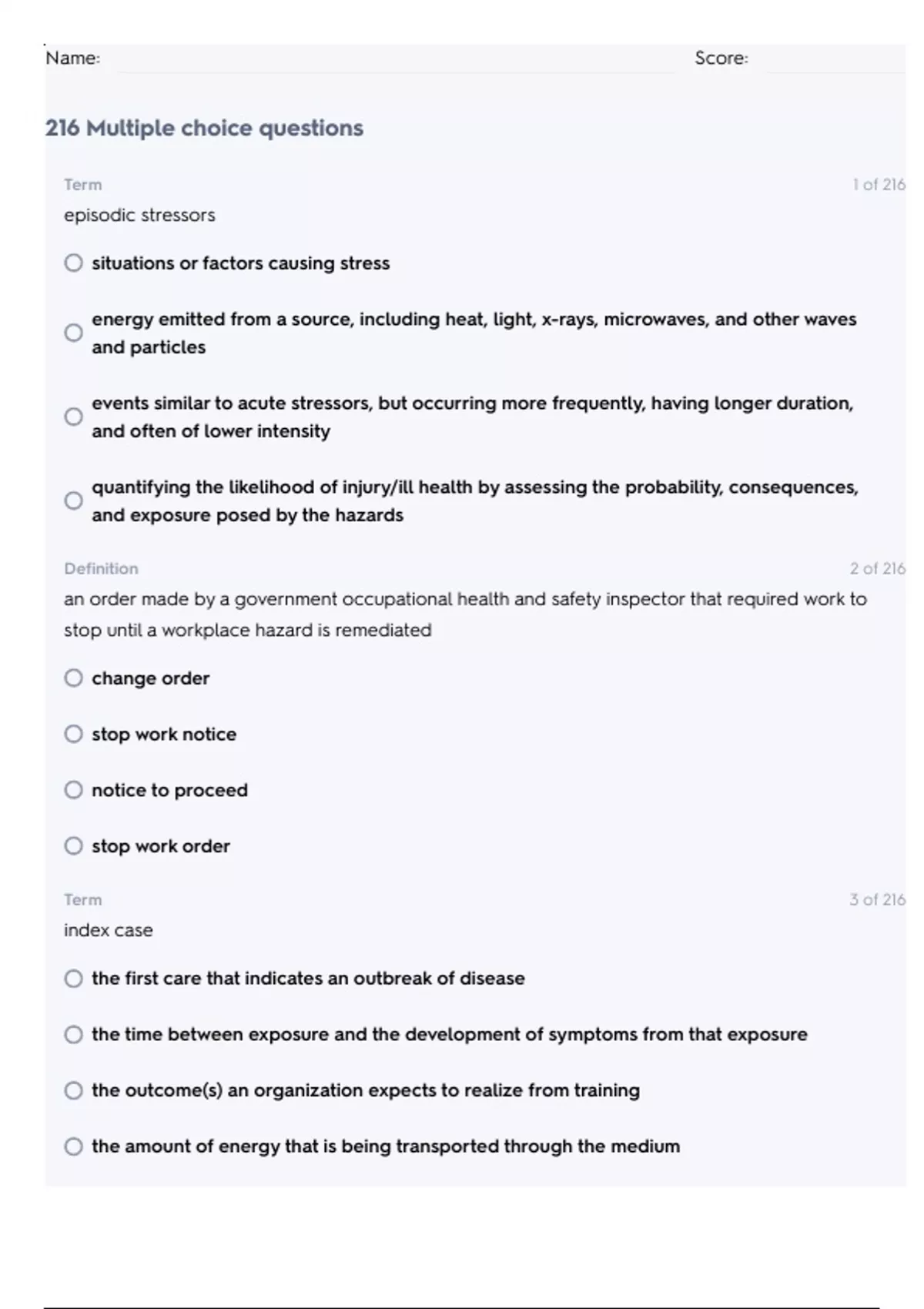Select 'the first care that indicates an outbreak' option
The image size is (924, 1309).
[73, 979]
